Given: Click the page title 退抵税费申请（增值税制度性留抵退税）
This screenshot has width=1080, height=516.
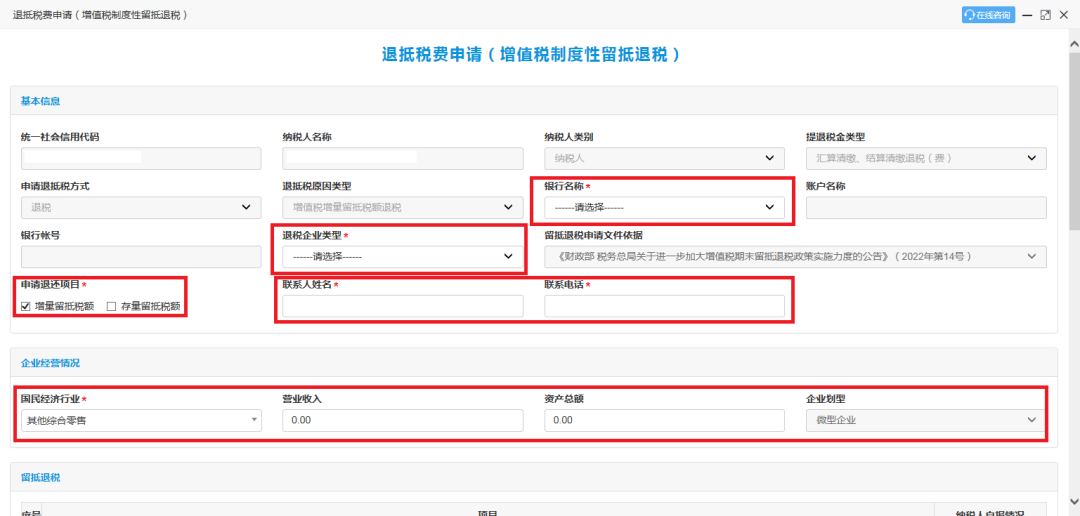Looking at the screenshot, I should 532,56.
